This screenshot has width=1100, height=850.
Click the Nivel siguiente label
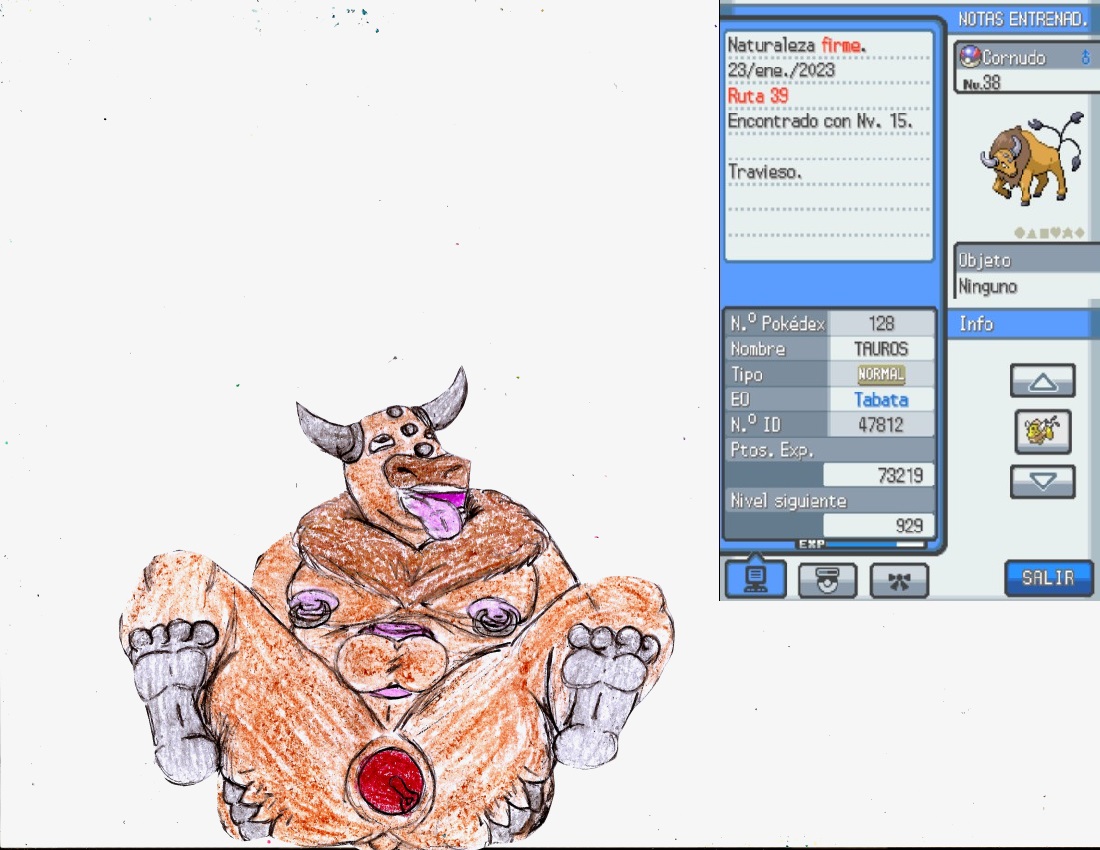(789, 500)
